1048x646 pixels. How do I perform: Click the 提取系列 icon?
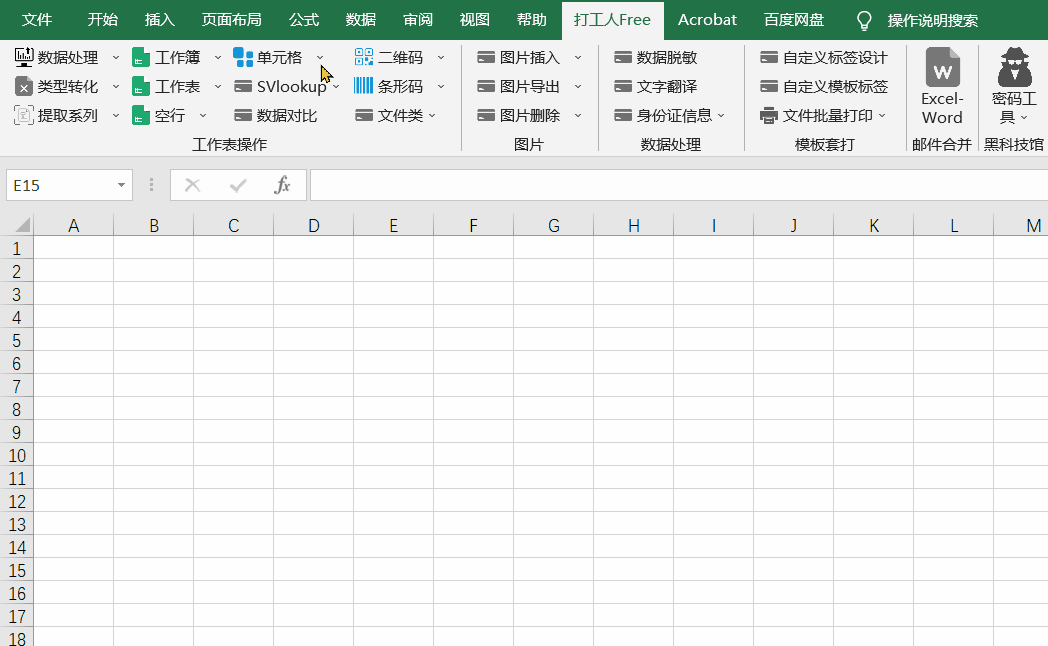click(23, 116)
